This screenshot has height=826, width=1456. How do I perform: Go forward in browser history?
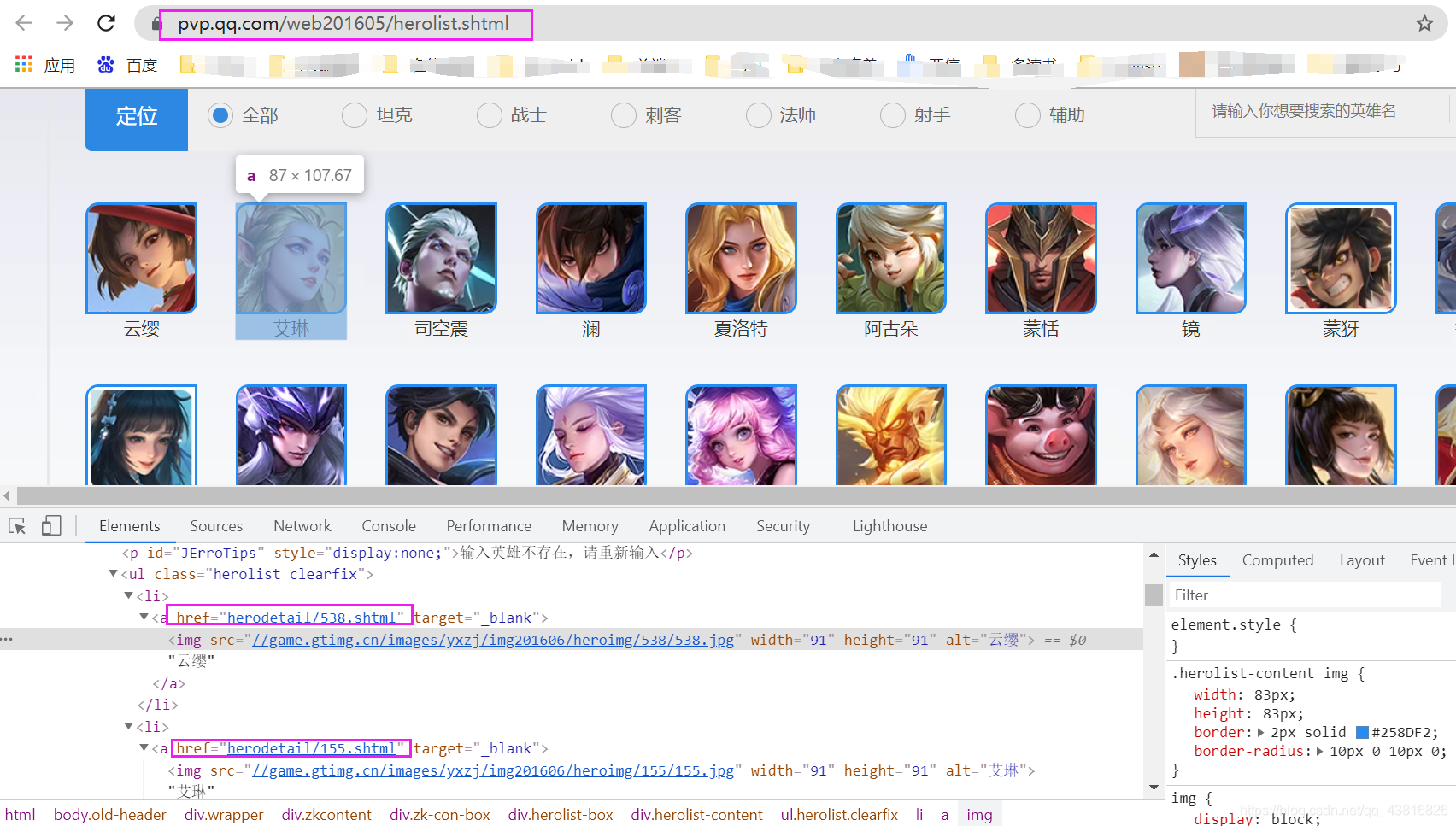pyautogui.click(x=65, y=23)
